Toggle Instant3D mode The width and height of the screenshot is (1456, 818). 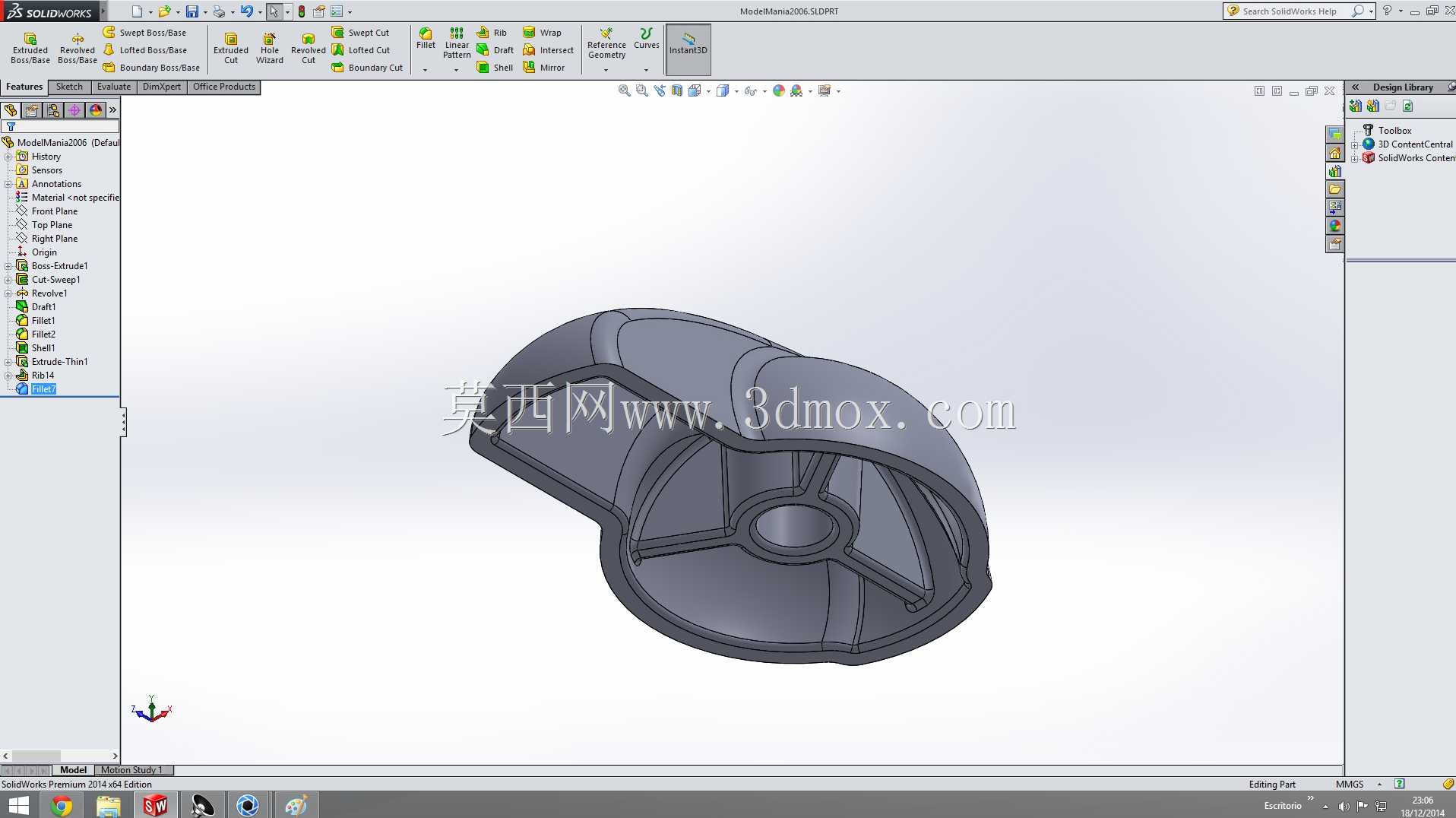coord(688,49)
